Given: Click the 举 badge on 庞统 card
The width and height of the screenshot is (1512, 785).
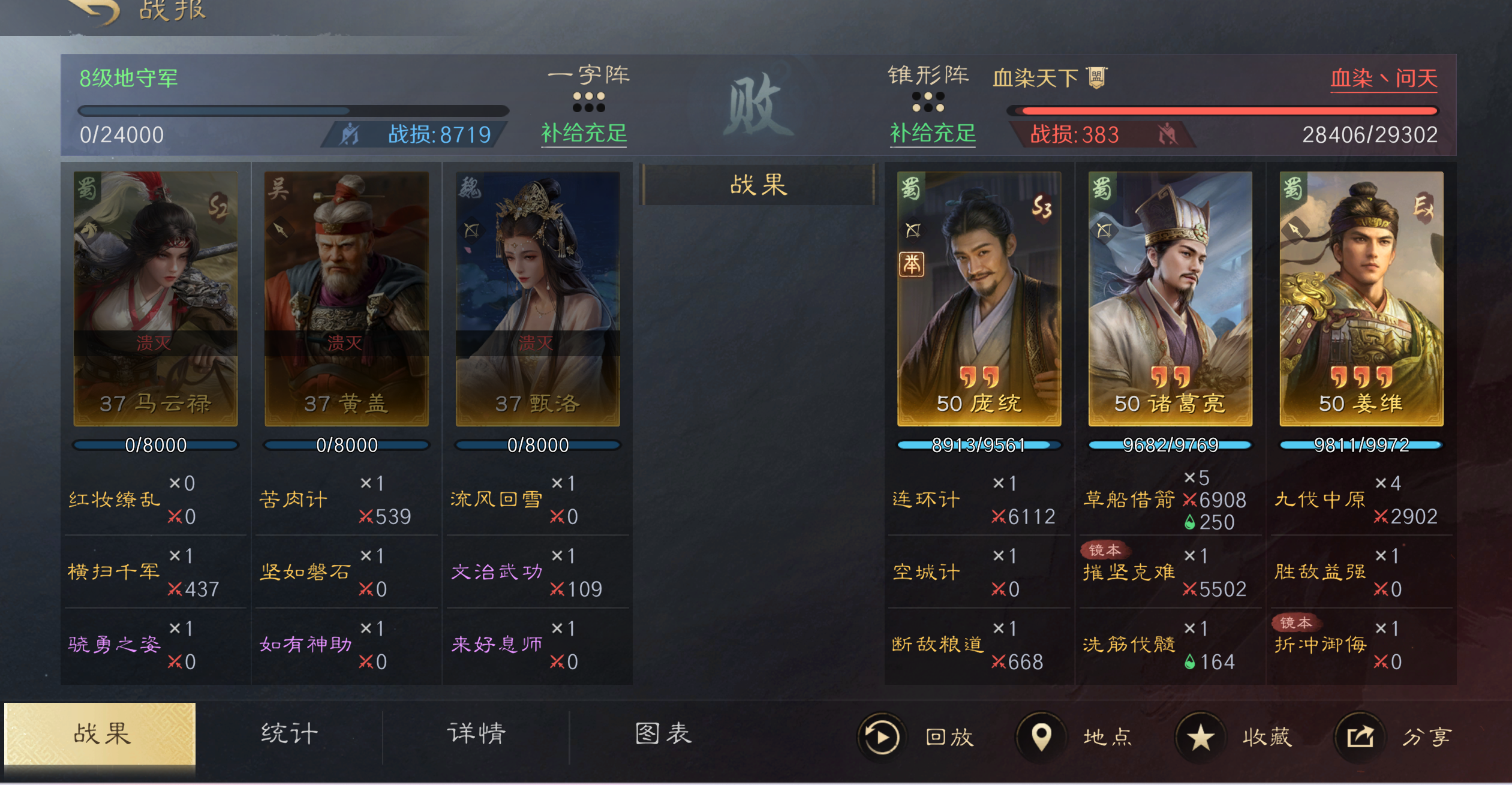Looking at the screenshot, I should [912, 264].
